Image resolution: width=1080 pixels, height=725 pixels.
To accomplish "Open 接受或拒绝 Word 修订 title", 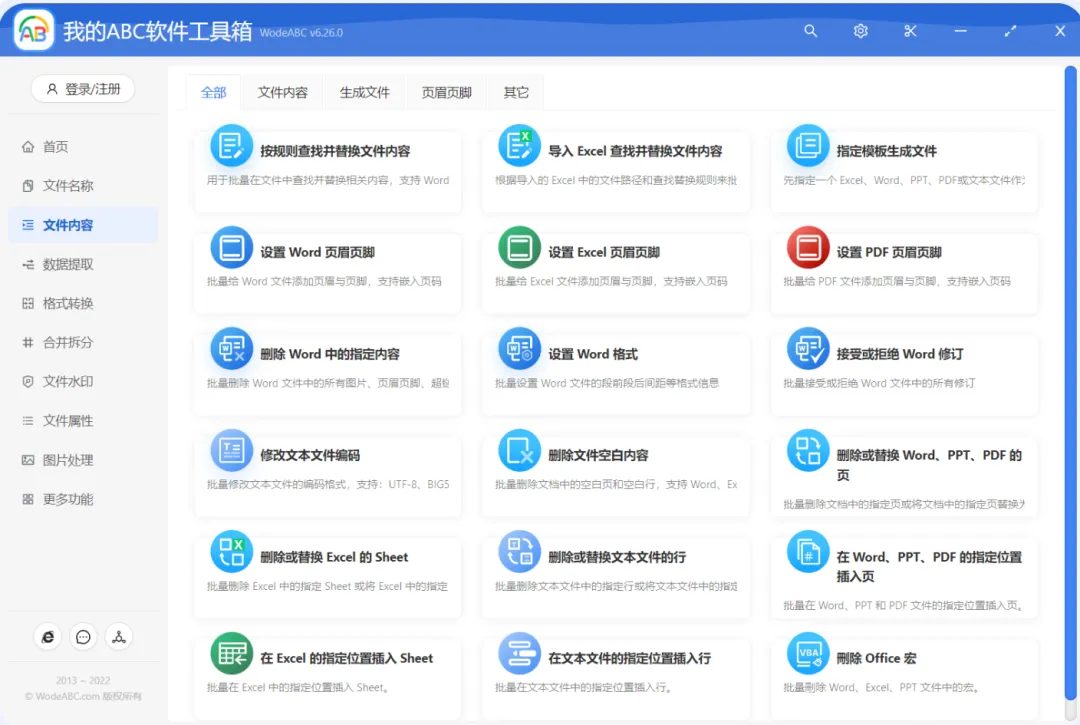I will point(900,355).
